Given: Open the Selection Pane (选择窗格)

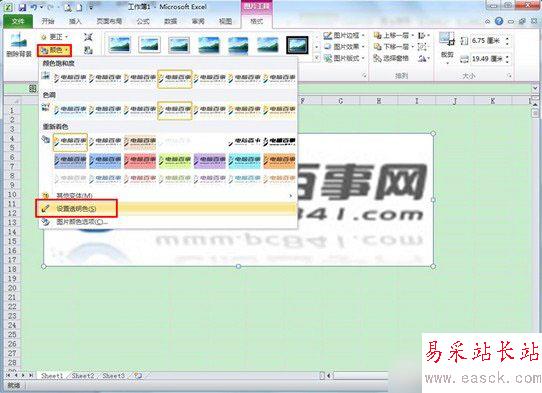Looking at the screenshot, I should point(391,58).
